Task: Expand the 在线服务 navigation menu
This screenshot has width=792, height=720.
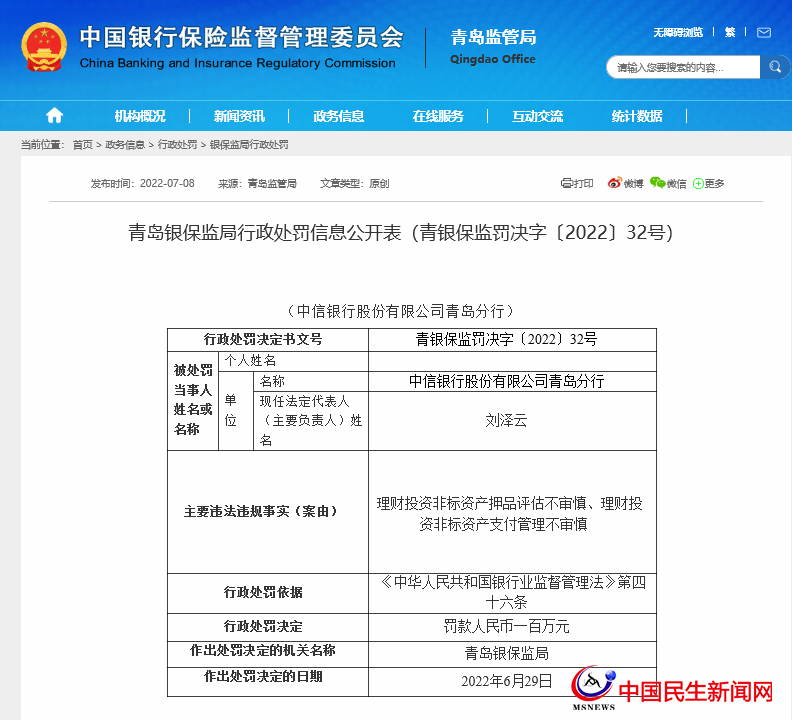Action: click(438, 116)
